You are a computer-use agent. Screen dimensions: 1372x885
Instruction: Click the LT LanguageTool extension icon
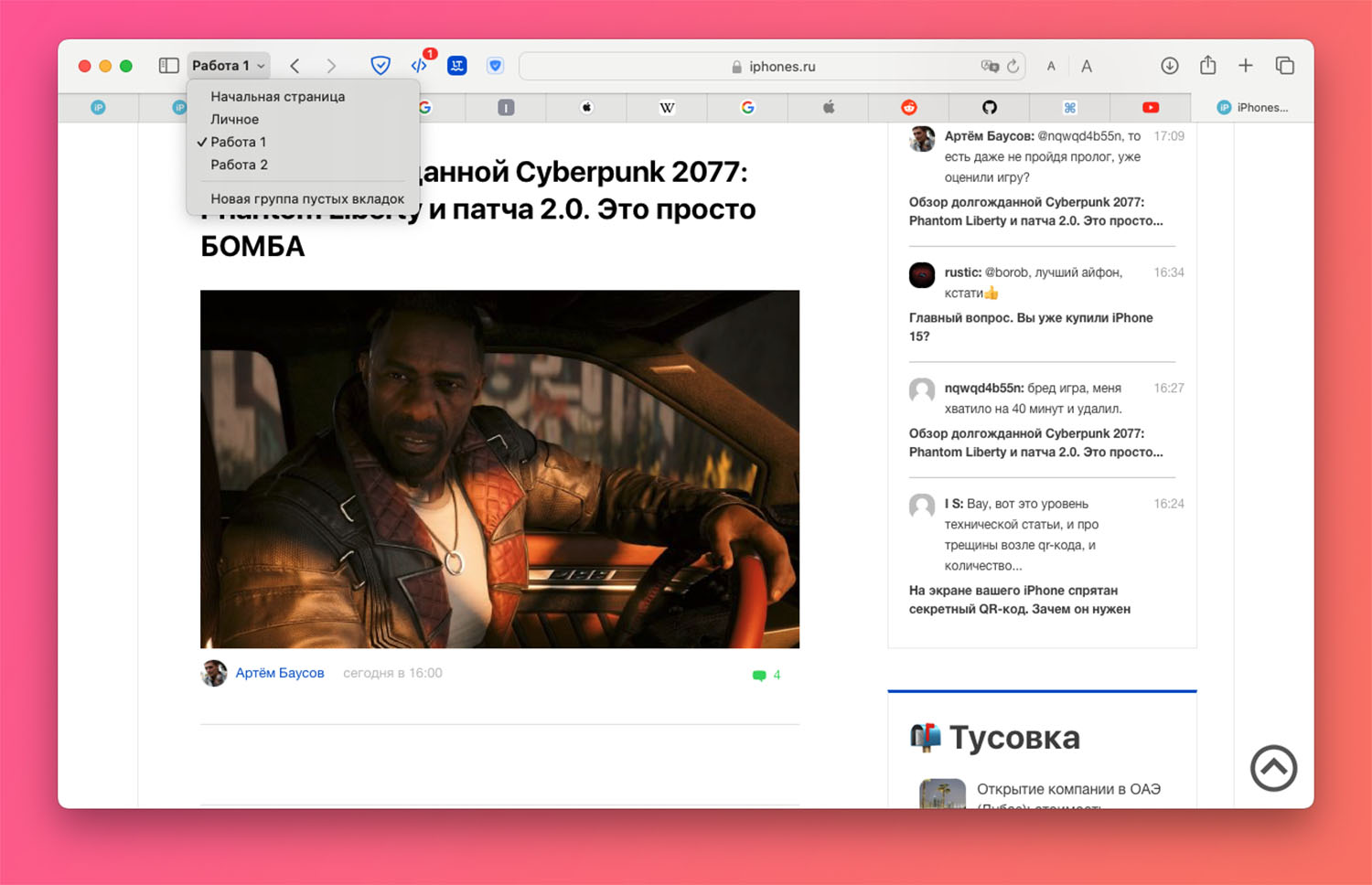457,66
